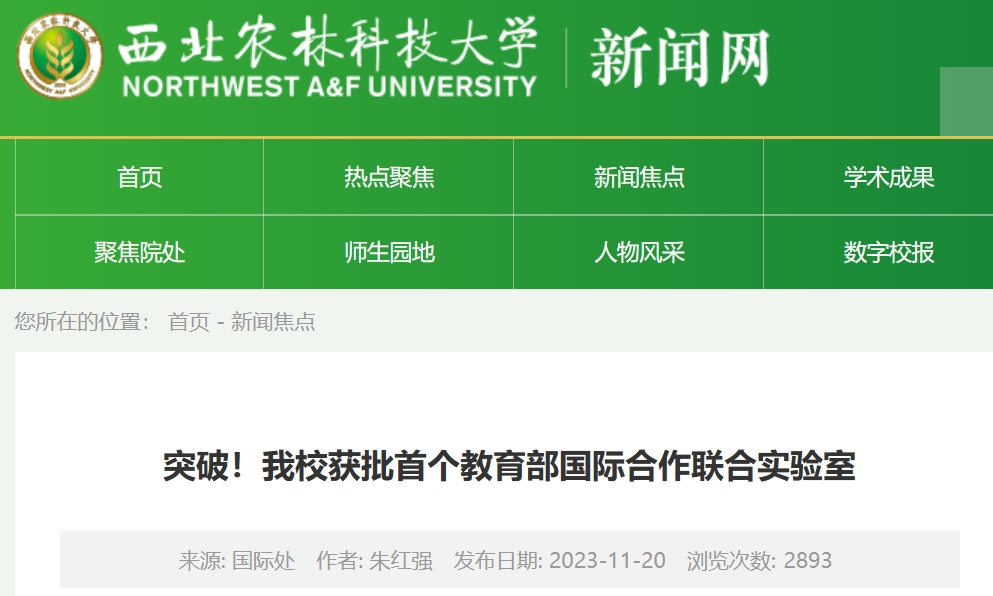Click the view count 浏览次数 2893
Screen dimensions: 993x596
click(759, 560)
